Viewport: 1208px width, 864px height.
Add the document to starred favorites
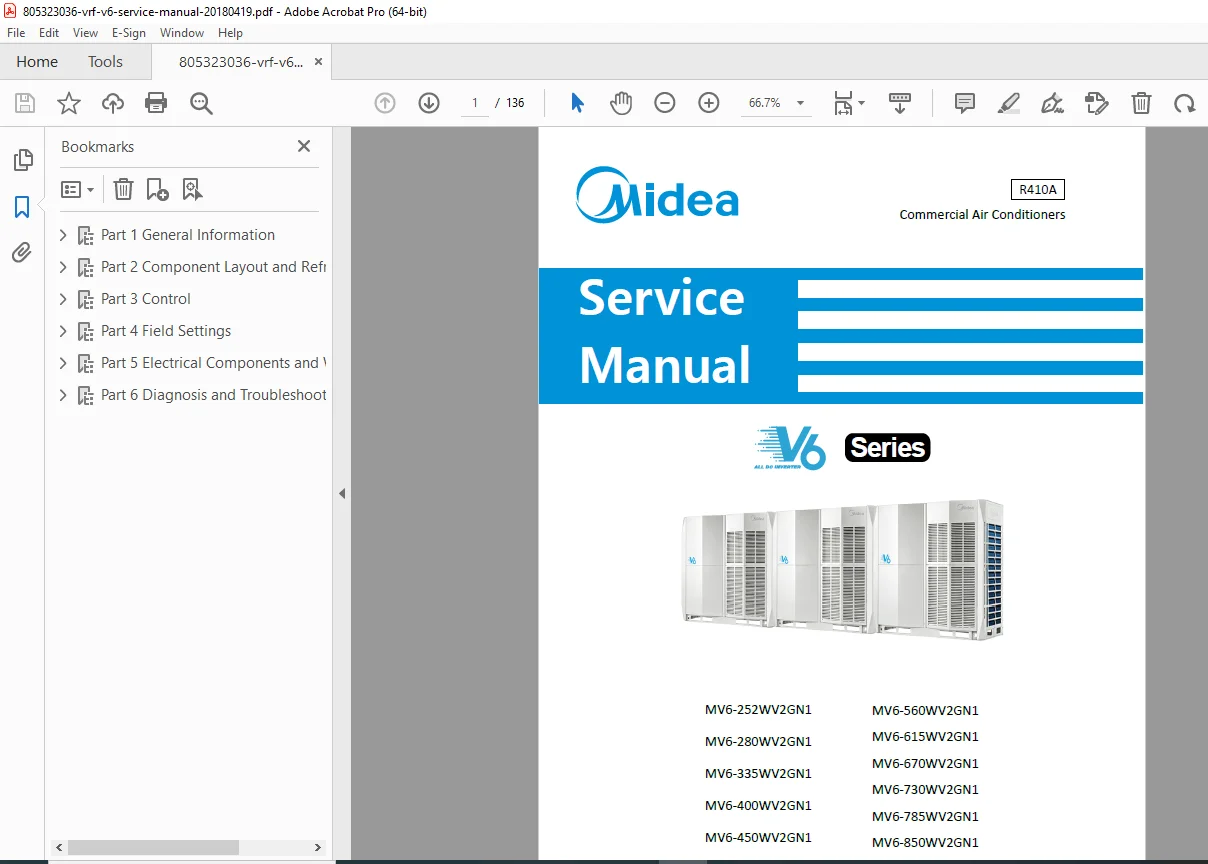click(x=69, y=103)
